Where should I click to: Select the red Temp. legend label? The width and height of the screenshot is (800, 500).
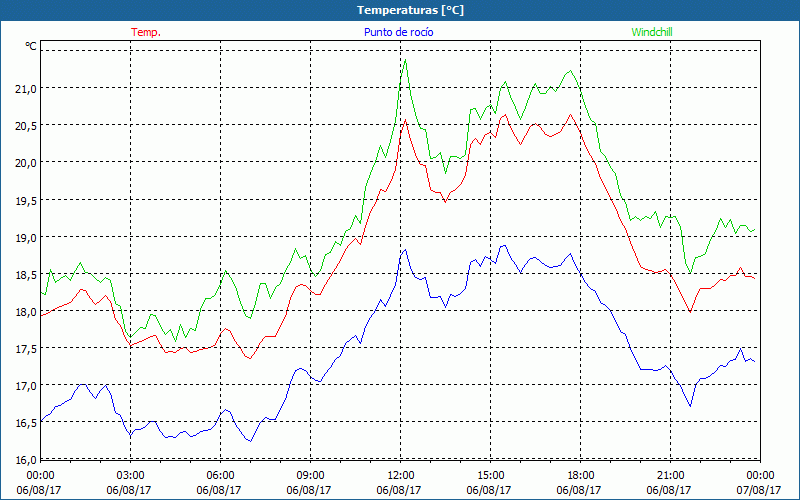pyautogui.click(x=146, y=32)
